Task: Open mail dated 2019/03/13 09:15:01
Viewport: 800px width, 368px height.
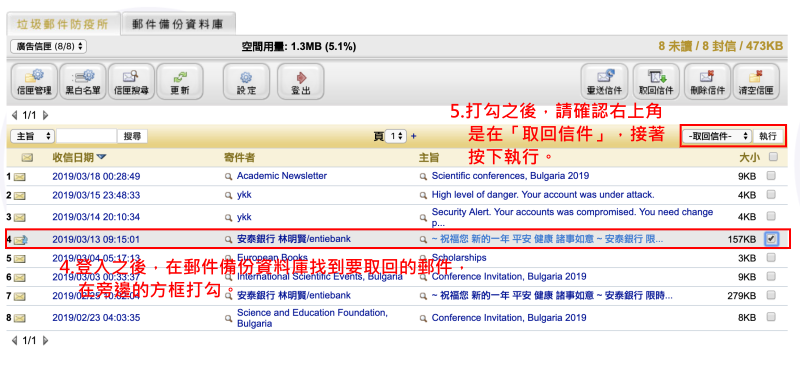Action: [96, 239]
